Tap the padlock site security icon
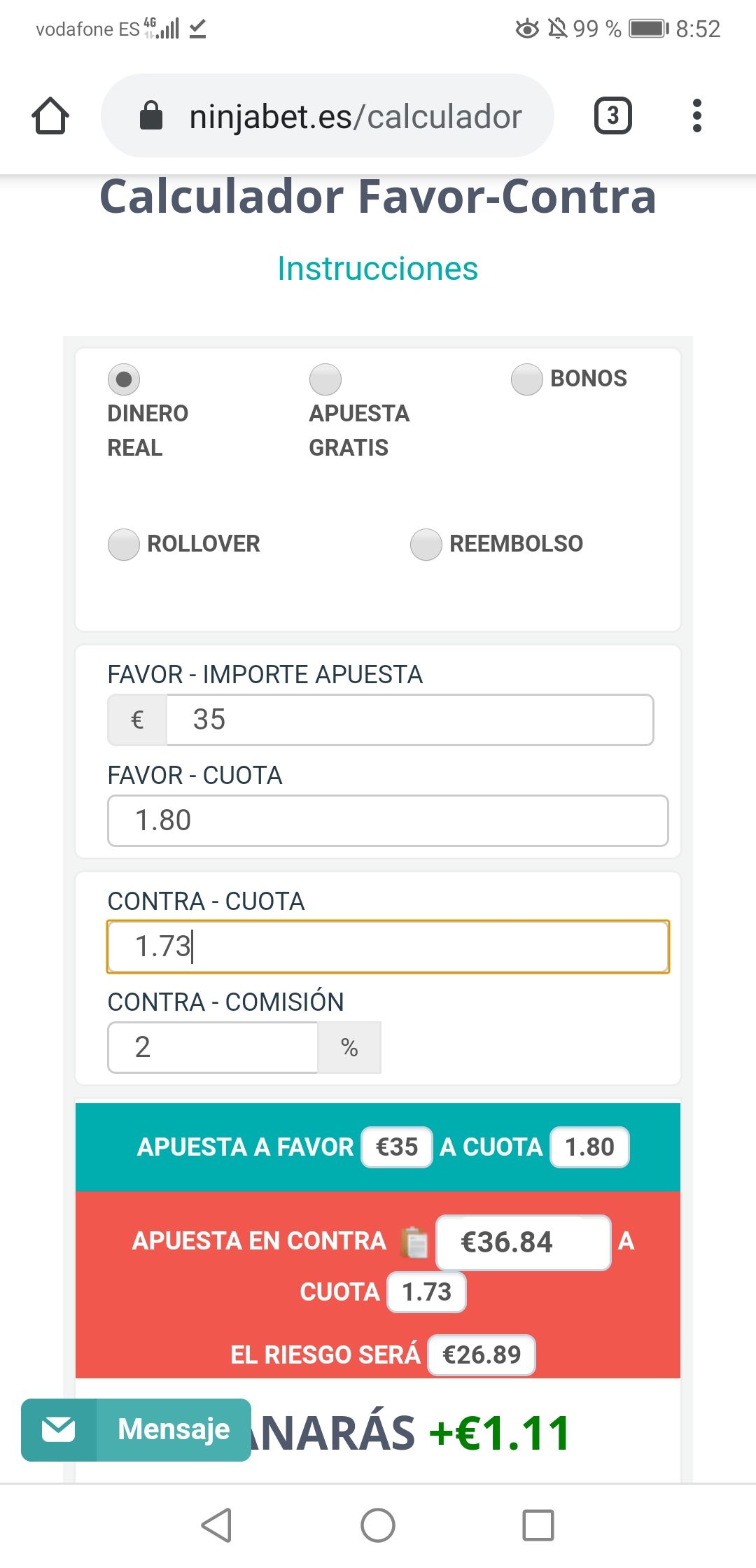The width and height of the screenshot is (756, 1568). 151,115
